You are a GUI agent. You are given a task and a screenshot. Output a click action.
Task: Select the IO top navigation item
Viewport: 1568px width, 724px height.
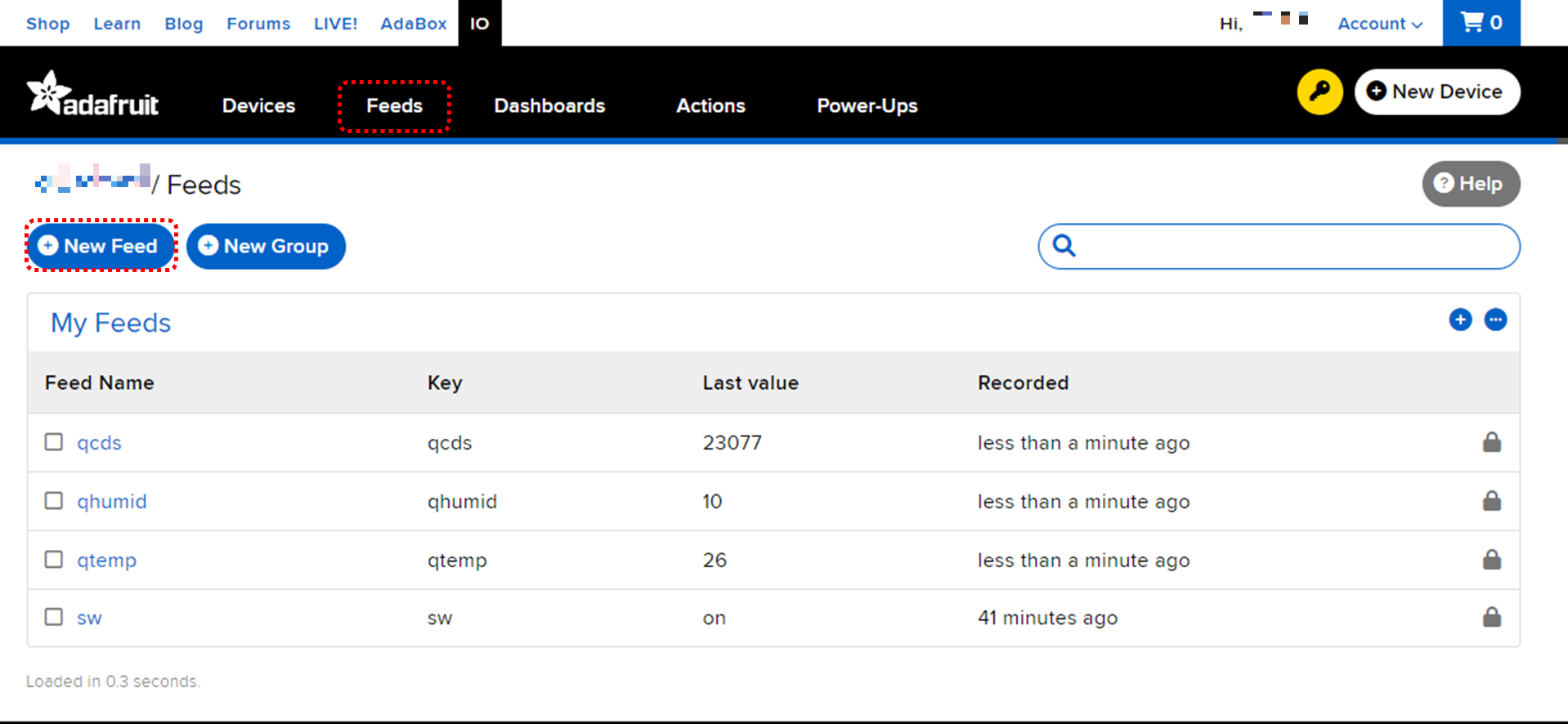pyautogui.click(x=480, y=23)
